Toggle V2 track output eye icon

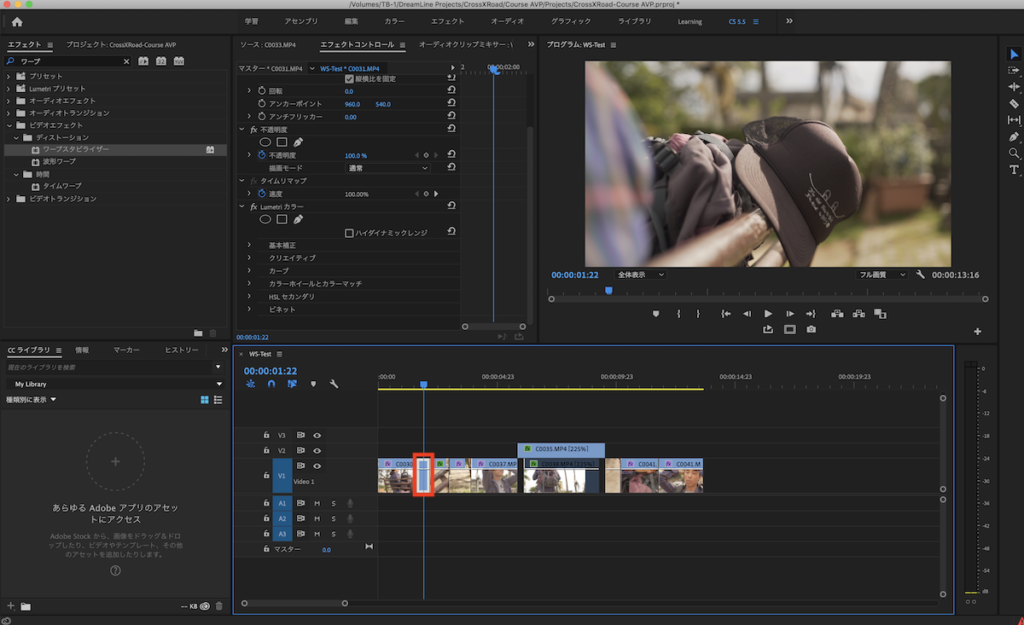[x=317, y=451]
